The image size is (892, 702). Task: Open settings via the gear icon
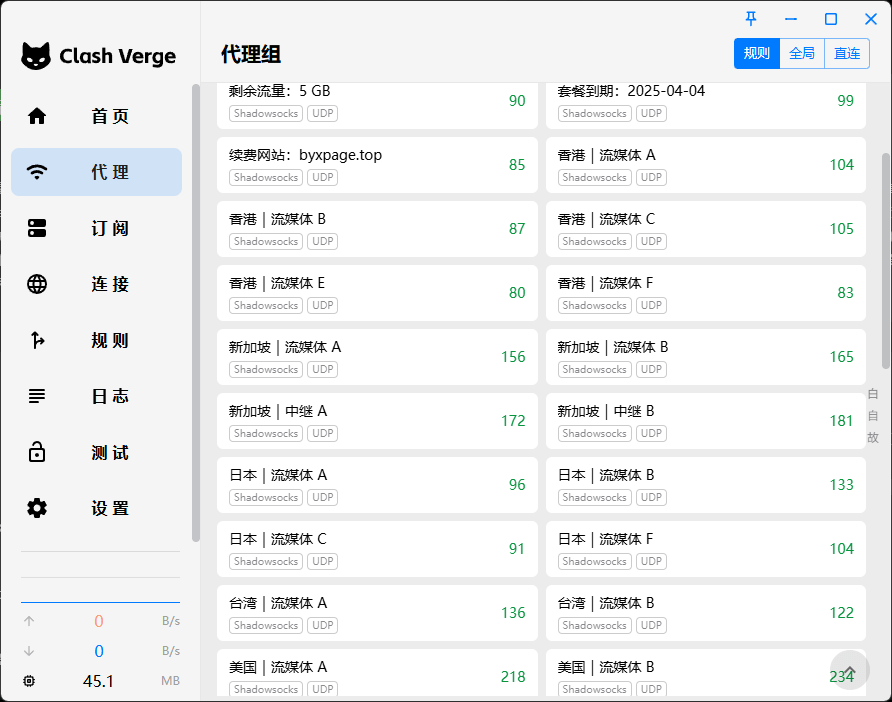pyautogui.click(x=37, y=508)
